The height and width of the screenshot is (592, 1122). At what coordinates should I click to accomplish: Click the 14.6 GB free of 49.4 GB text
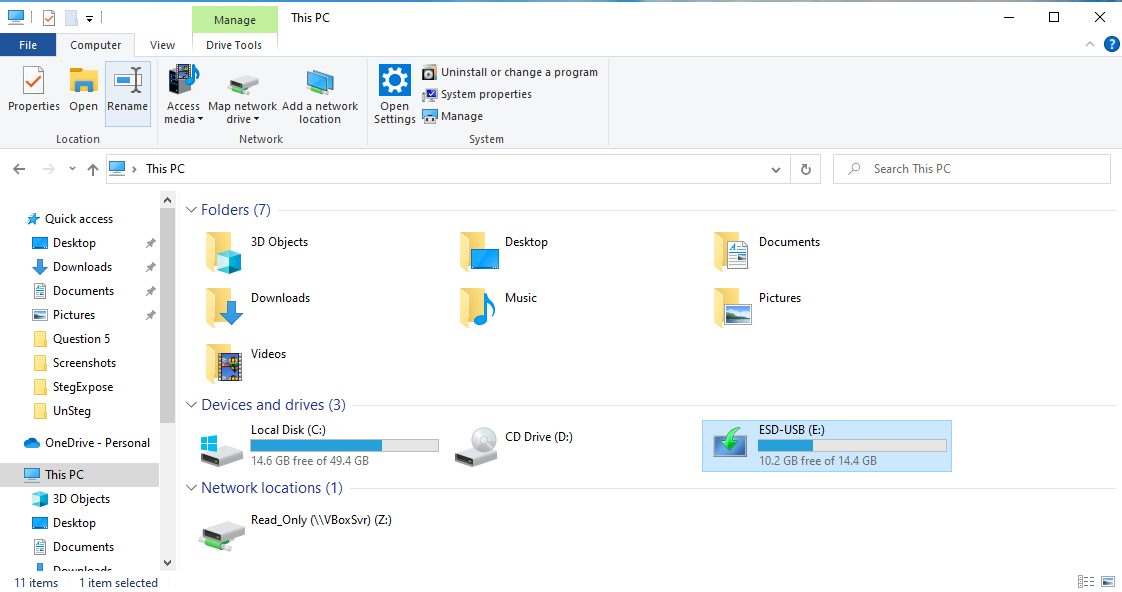(x=310, y=461)
